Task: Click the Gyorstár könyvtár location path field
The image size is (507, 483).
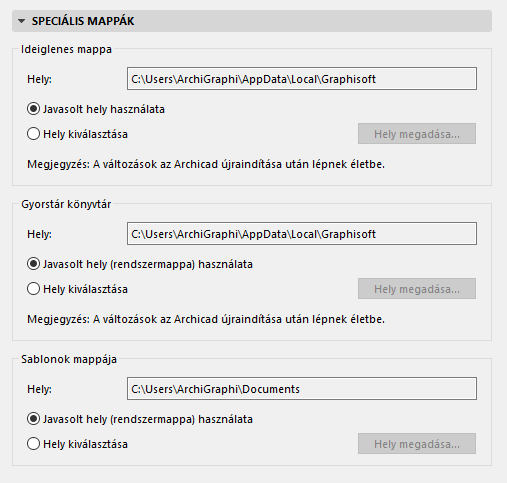Action: click(x=302, y=234)
